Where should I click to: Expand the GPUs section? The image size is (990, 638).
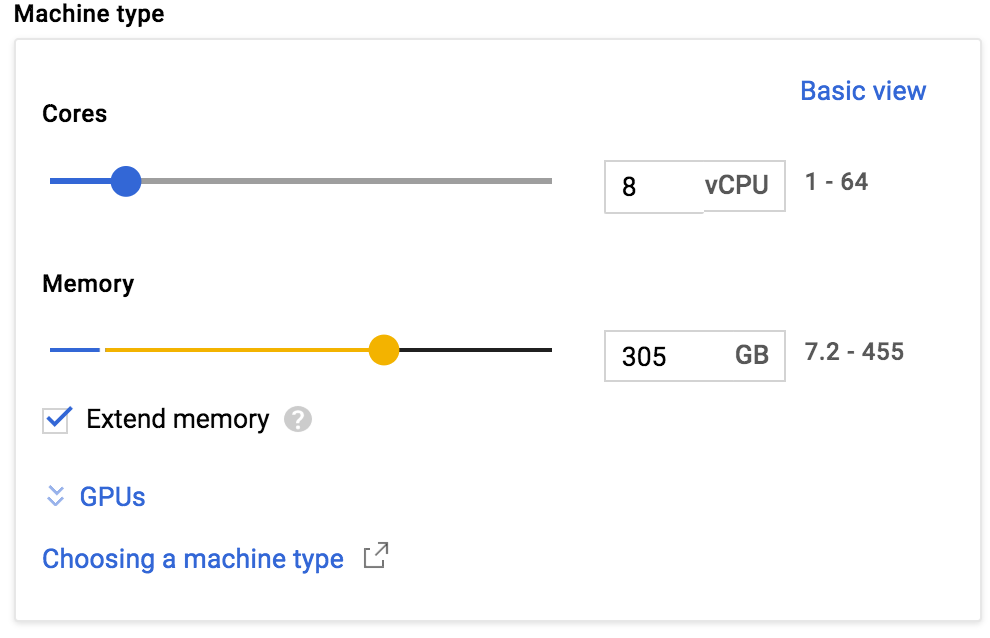click(112, 497)
